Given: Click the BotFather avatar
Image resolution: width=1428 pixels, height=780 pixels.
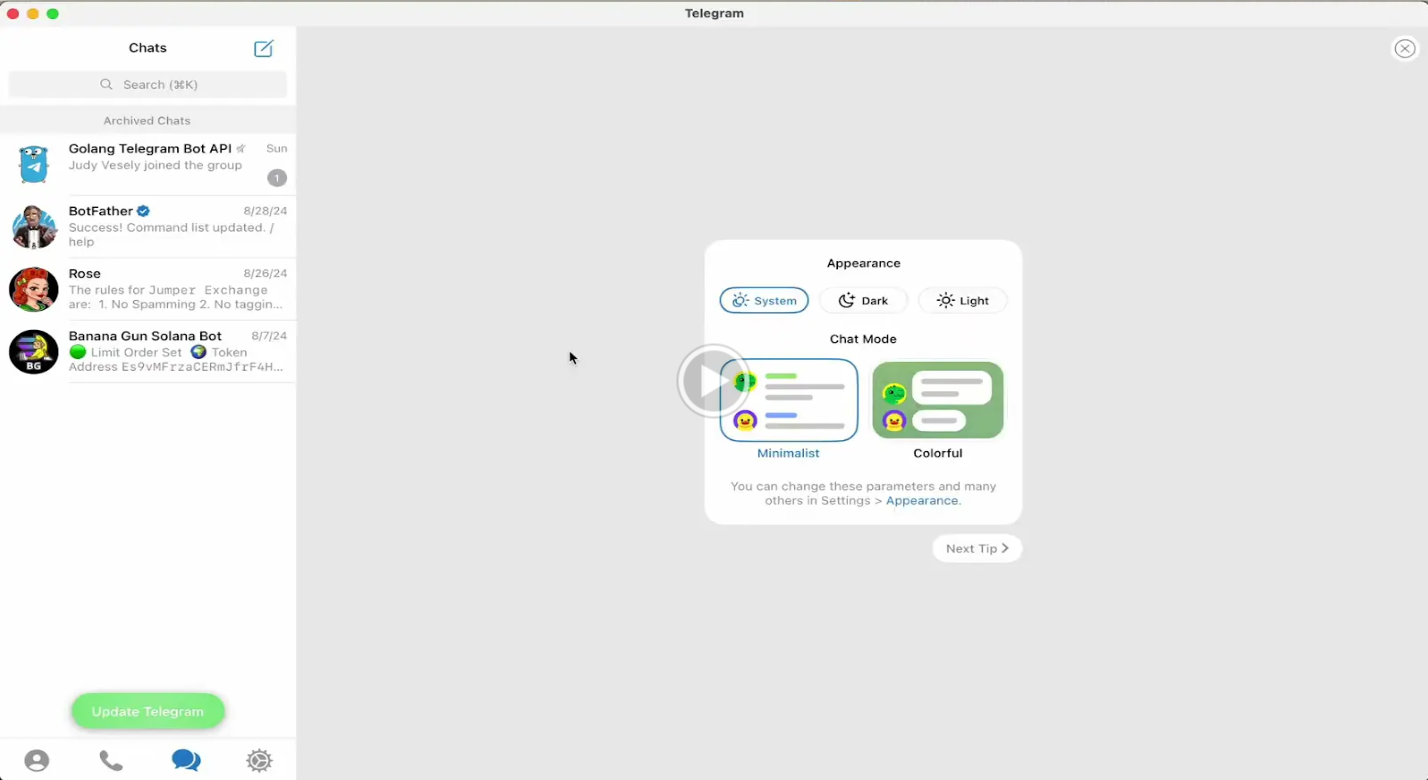Looking at the screenshot, I should 34,227.
